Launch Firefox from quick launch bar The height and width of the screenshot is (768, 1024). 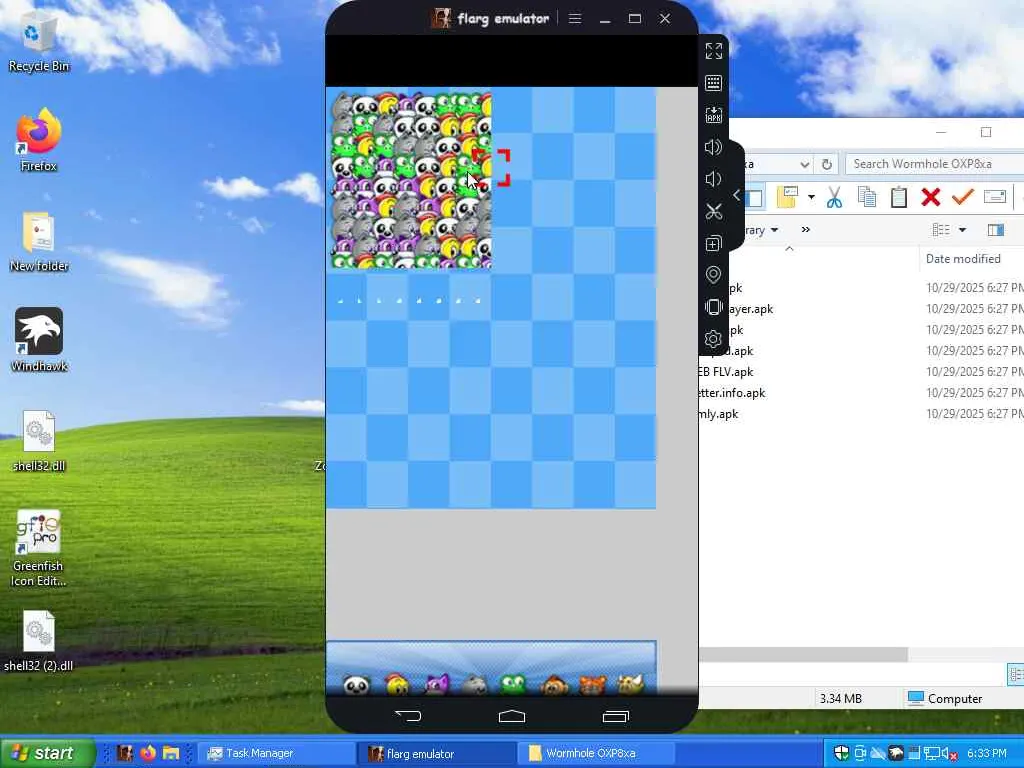click(148, 753)
